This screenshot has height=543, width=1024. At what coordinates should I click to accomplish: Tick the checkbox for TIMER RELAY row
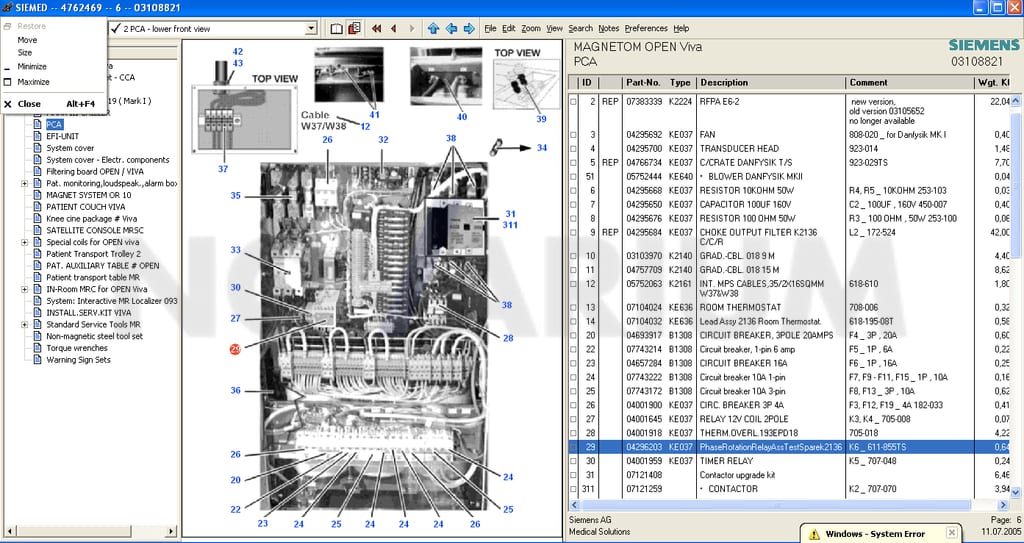click(573, 461)
